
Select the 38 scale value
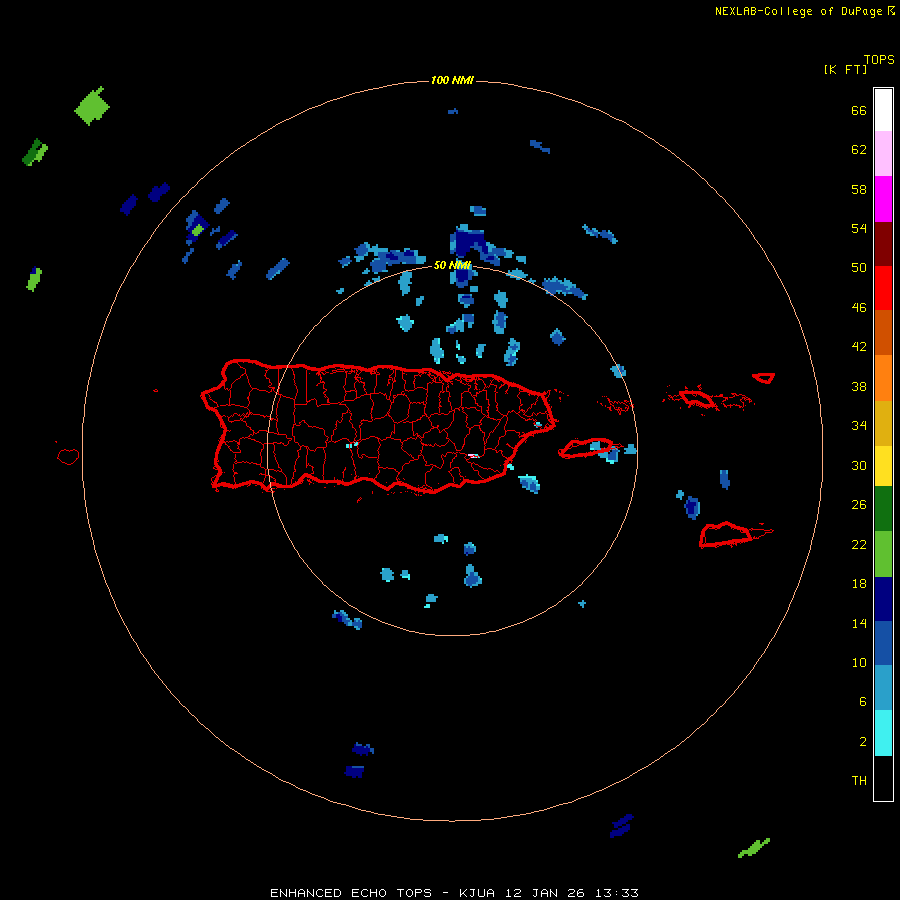pos(859,386)
